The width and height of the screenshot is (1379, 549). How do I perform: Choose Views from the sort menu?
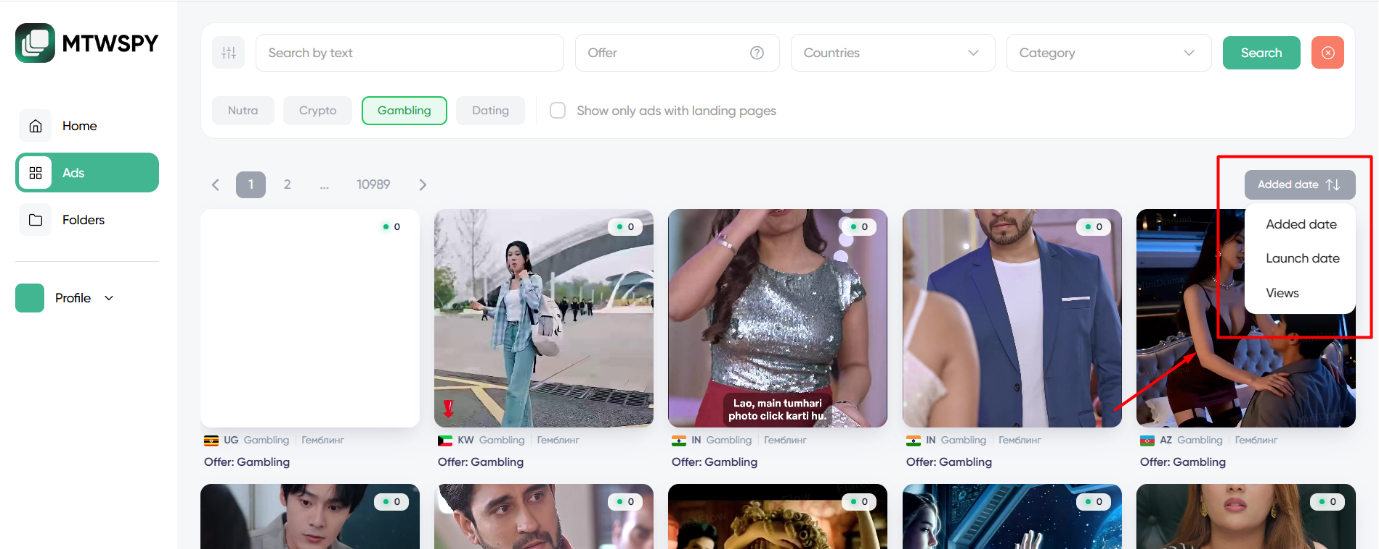(1282, 293)
